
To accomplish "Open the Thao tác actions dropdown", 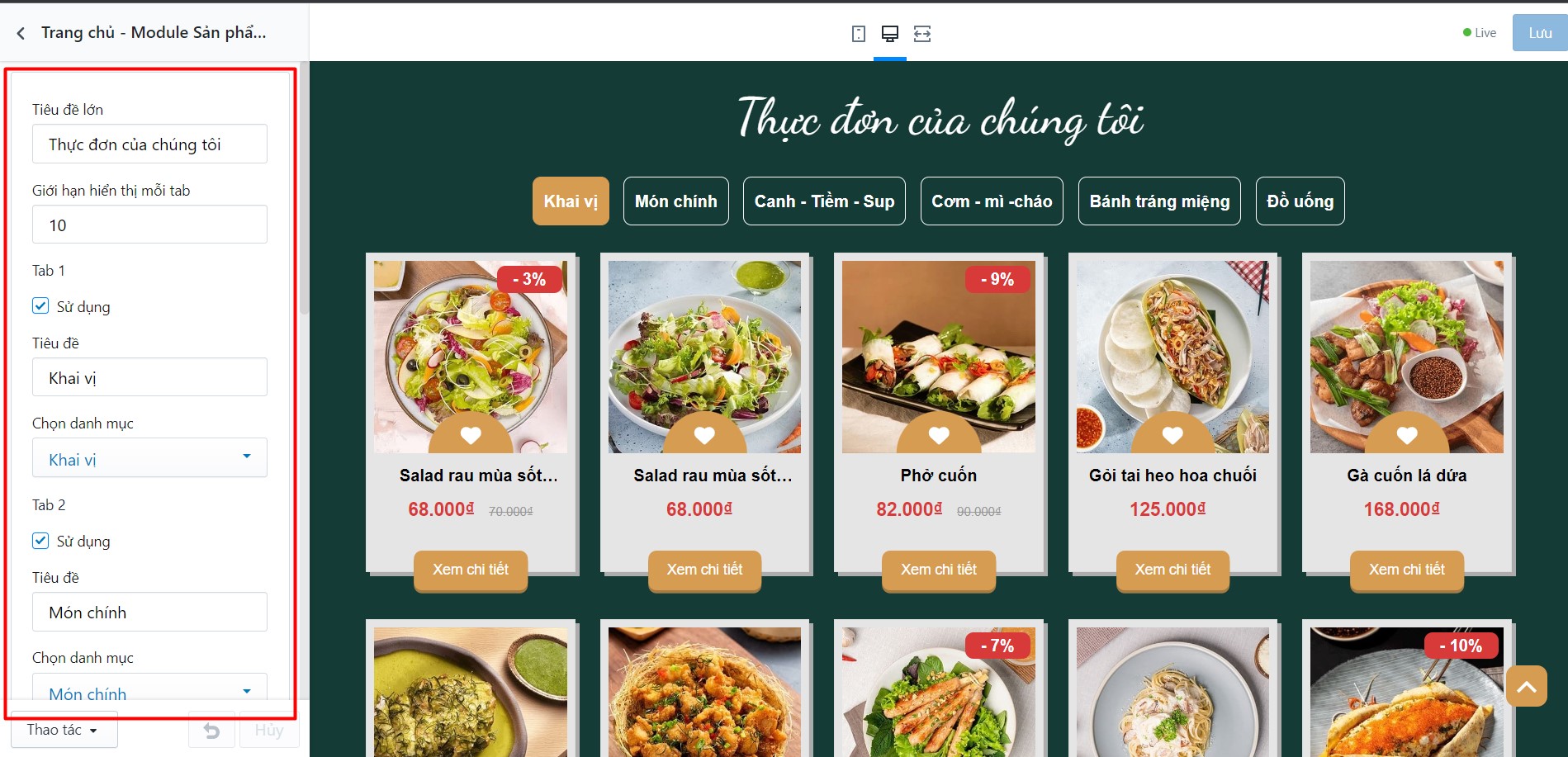I will point(64,730).
